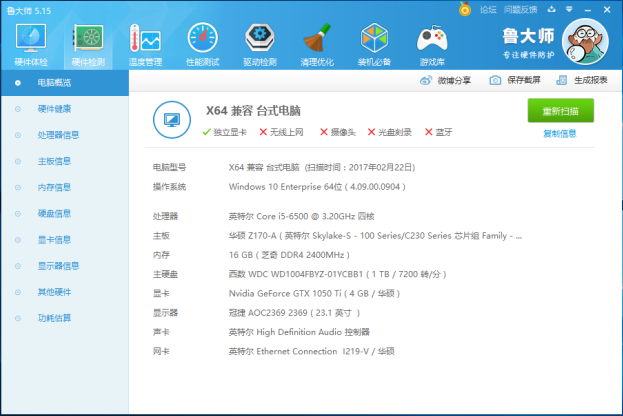Screen dimensions: 623x416
Task: Click the 复制信息 copy info link
Action: (560, 134)
